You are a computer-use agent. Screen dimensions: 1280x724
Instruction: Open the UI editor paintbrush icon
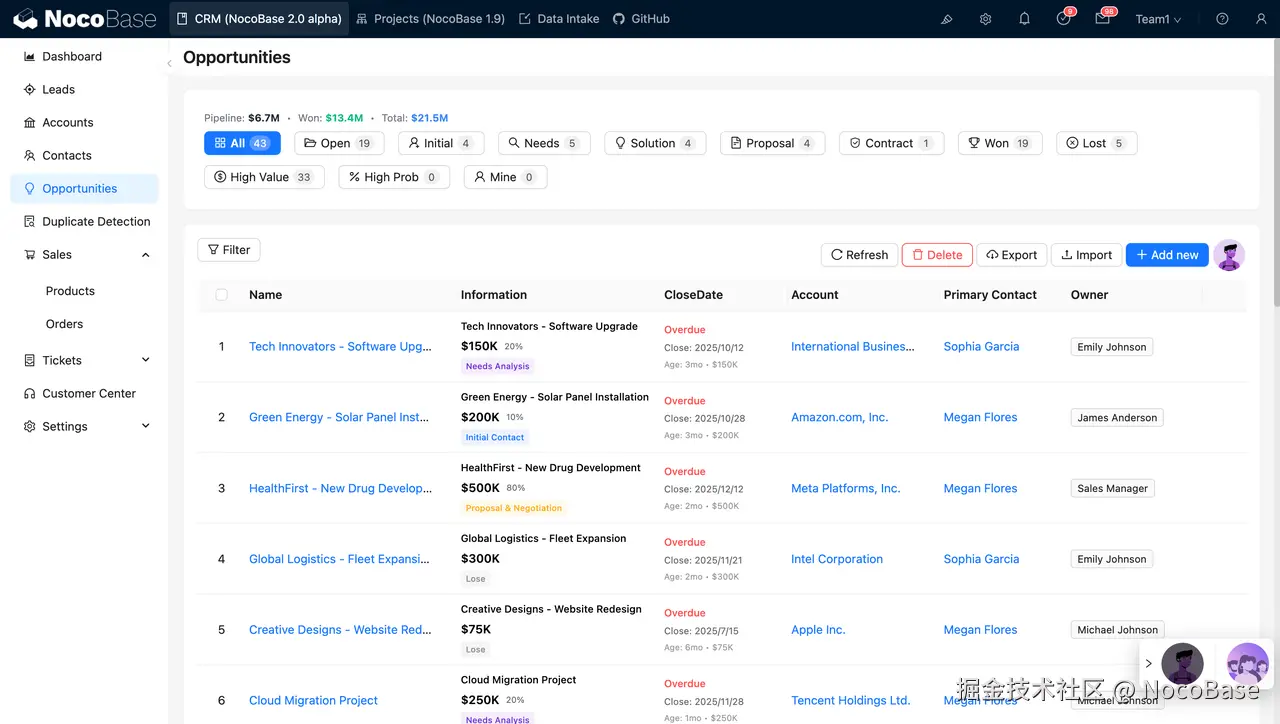(947, 19)
